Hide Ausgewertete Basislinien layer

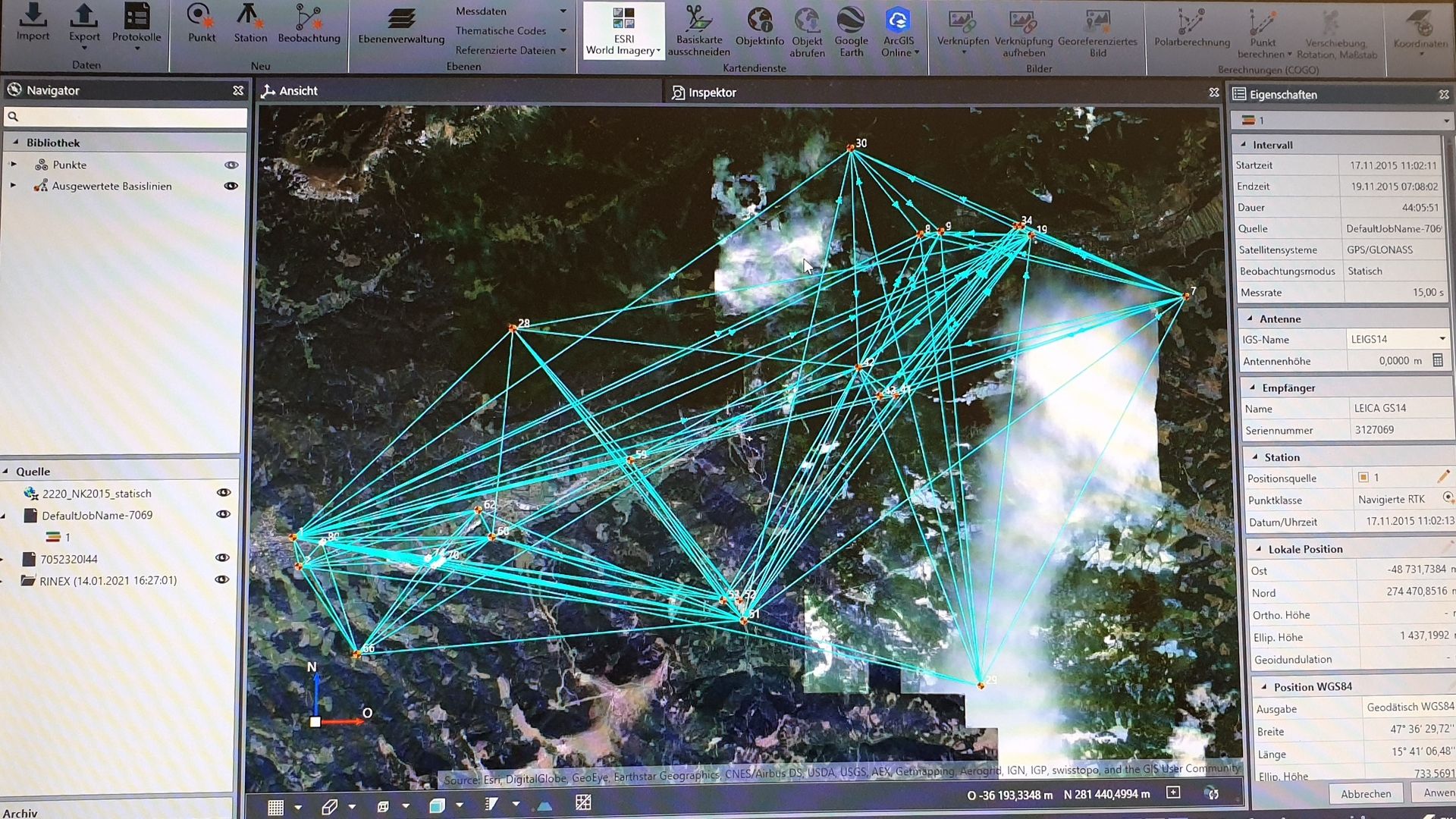(231, 186)
